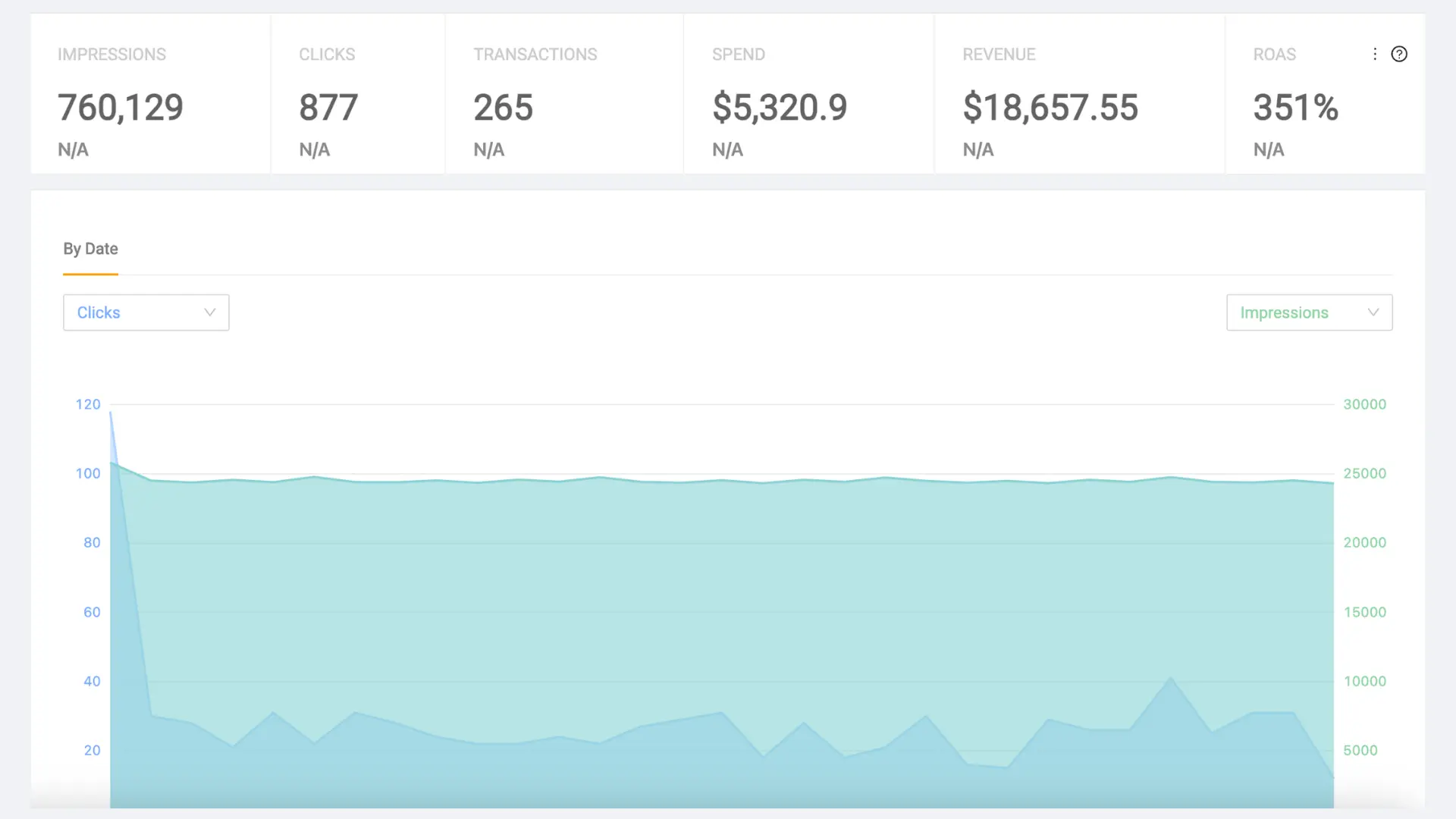Screen dimensions: 1456x819
Task: Click the REVENUE card label
Action: pyautogui.click(x=999, y=55)
